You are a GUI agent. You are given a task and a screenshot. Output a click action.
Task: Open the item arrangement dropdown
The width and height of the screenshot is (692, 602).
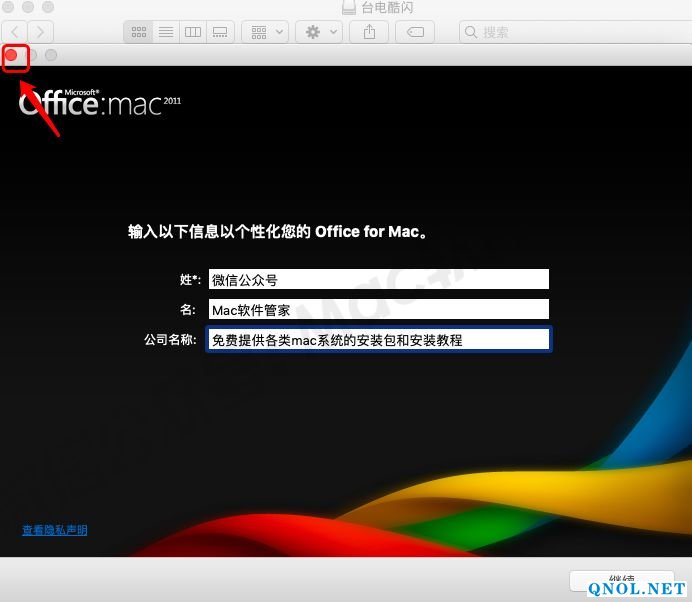pos(265,32)
